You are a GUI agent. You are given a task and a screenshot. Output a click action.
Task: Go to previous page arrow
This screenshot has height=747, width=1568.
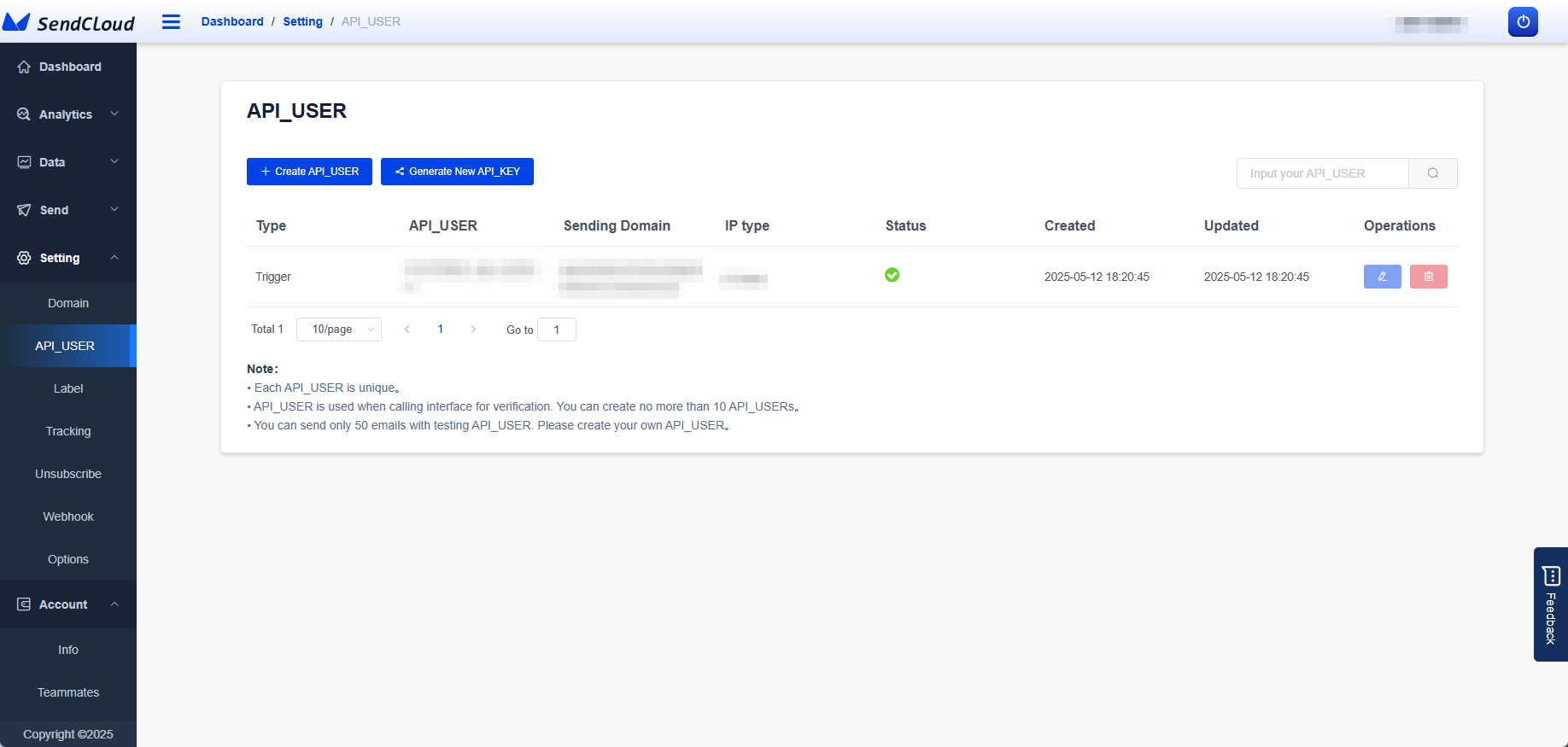(x=407, y=330)
